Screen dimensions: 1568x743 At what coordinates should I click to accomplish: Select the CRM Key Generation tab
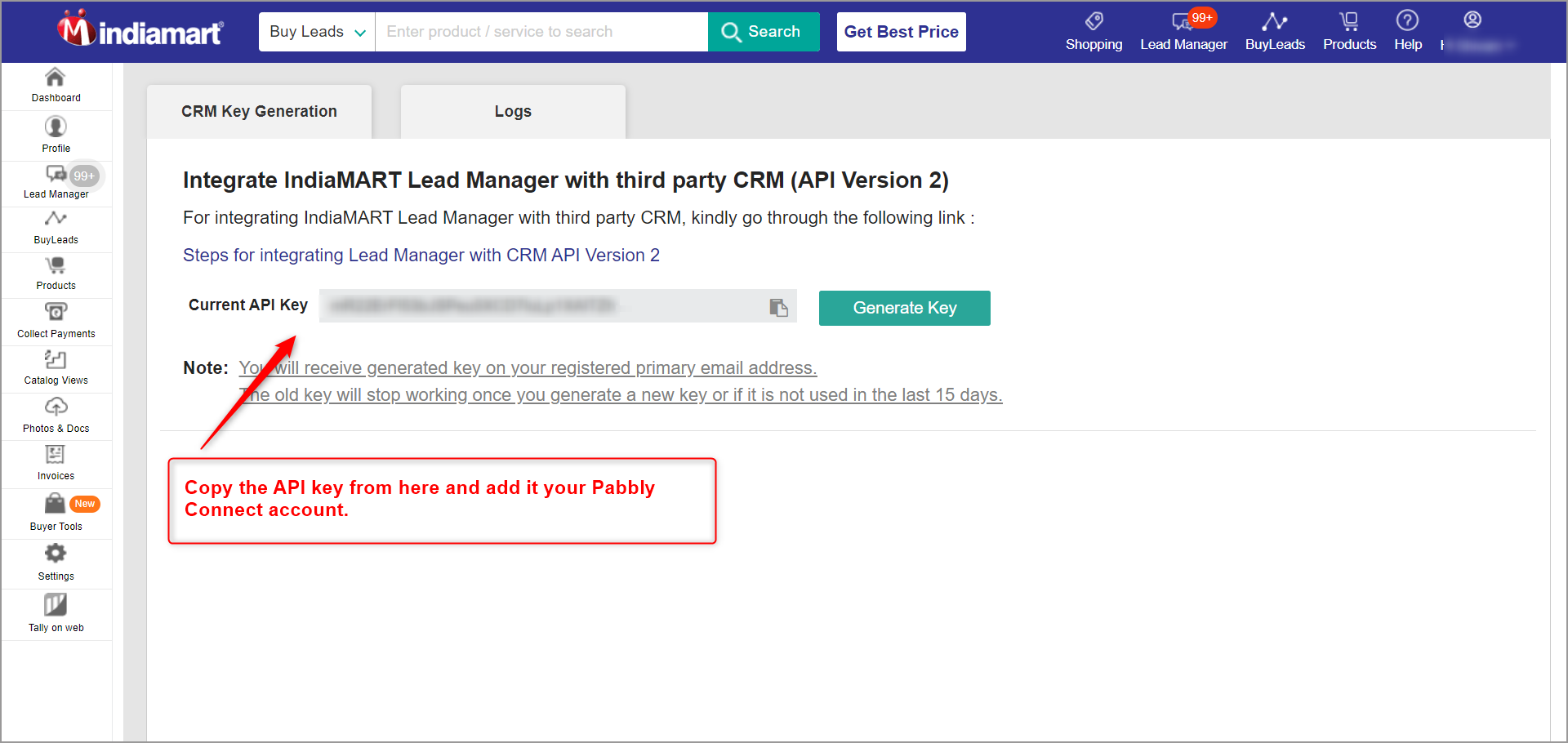pos(259,112)
